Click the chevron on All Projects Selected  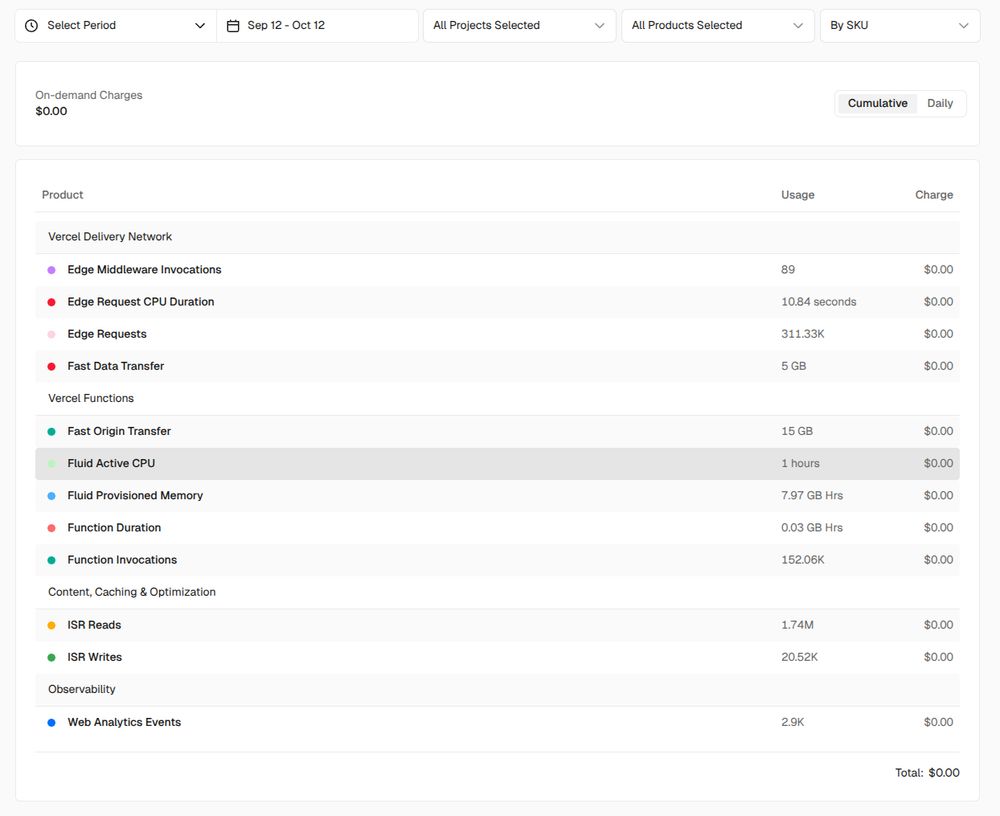coord(599,26)
